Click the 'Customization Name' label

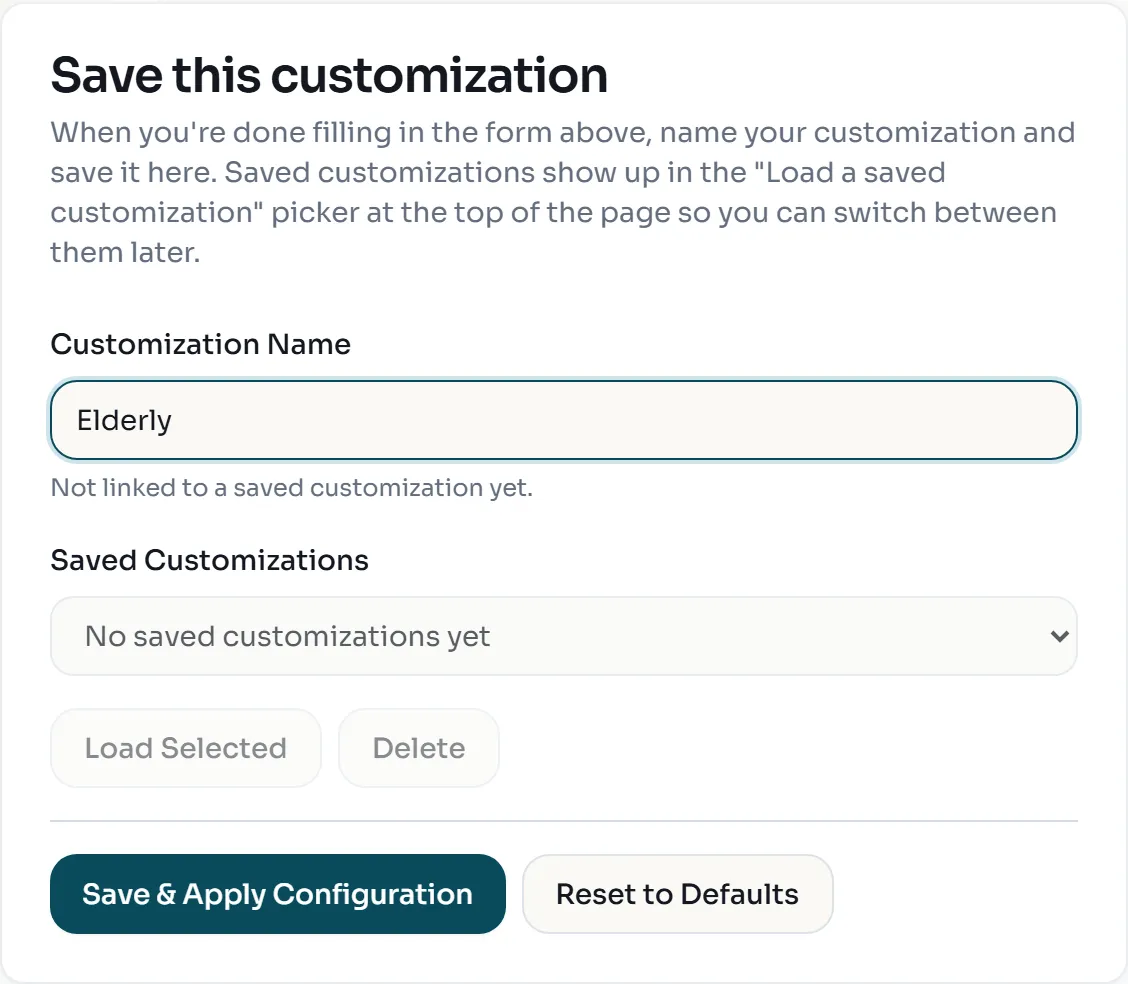pyautogui.click(x=201, y=345)
